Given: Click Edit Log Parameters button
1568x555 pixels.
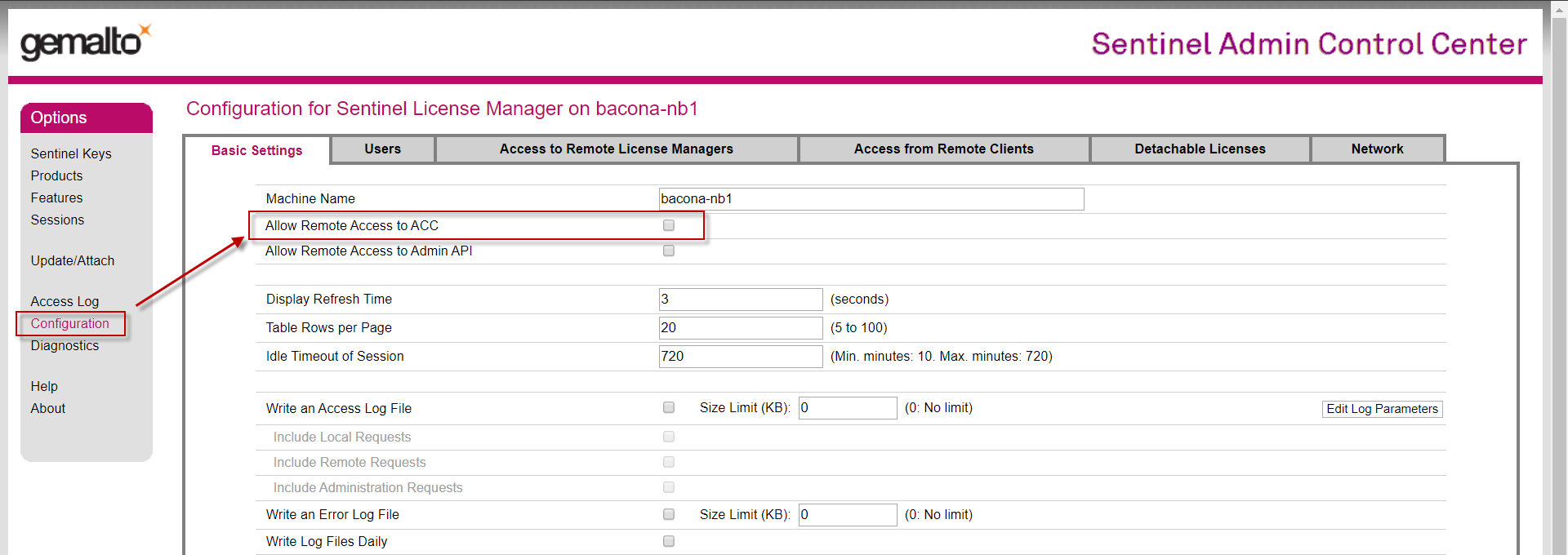Looking at the screenshot, I should (x=1382, y=409).
